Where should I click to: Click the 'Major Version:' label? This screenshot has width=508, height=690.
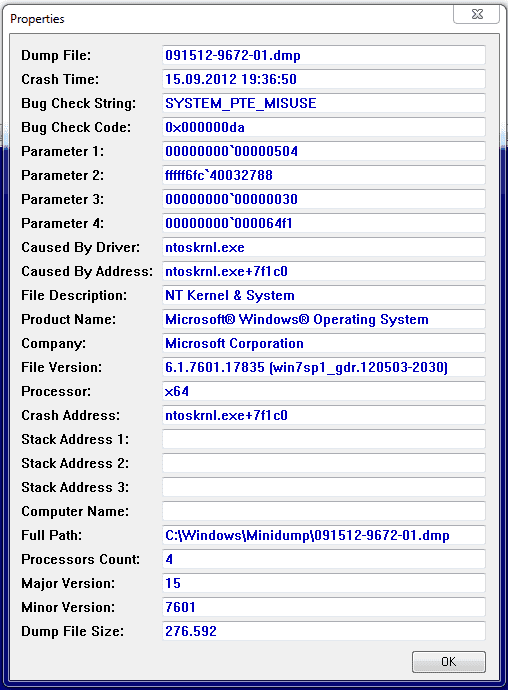[x=68, y=584]
